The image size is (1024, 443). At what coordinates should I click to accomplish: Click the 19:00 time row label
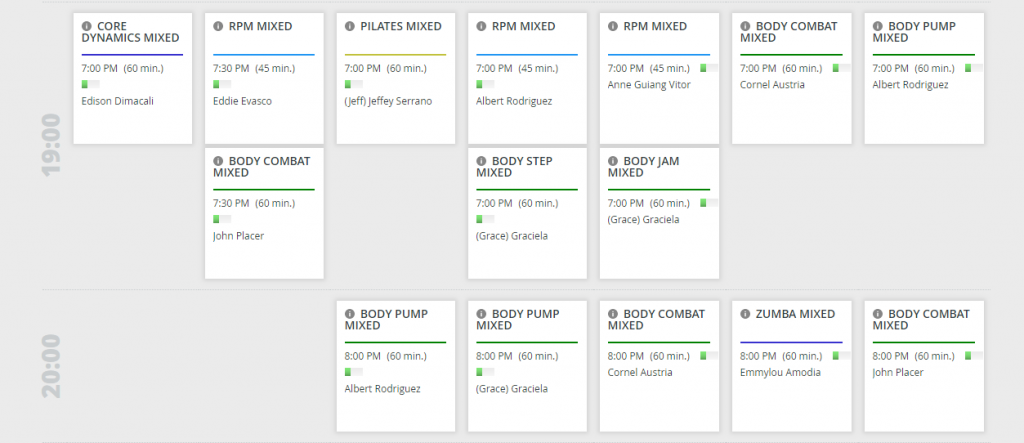pyautogui.click(x=52, y=147)
